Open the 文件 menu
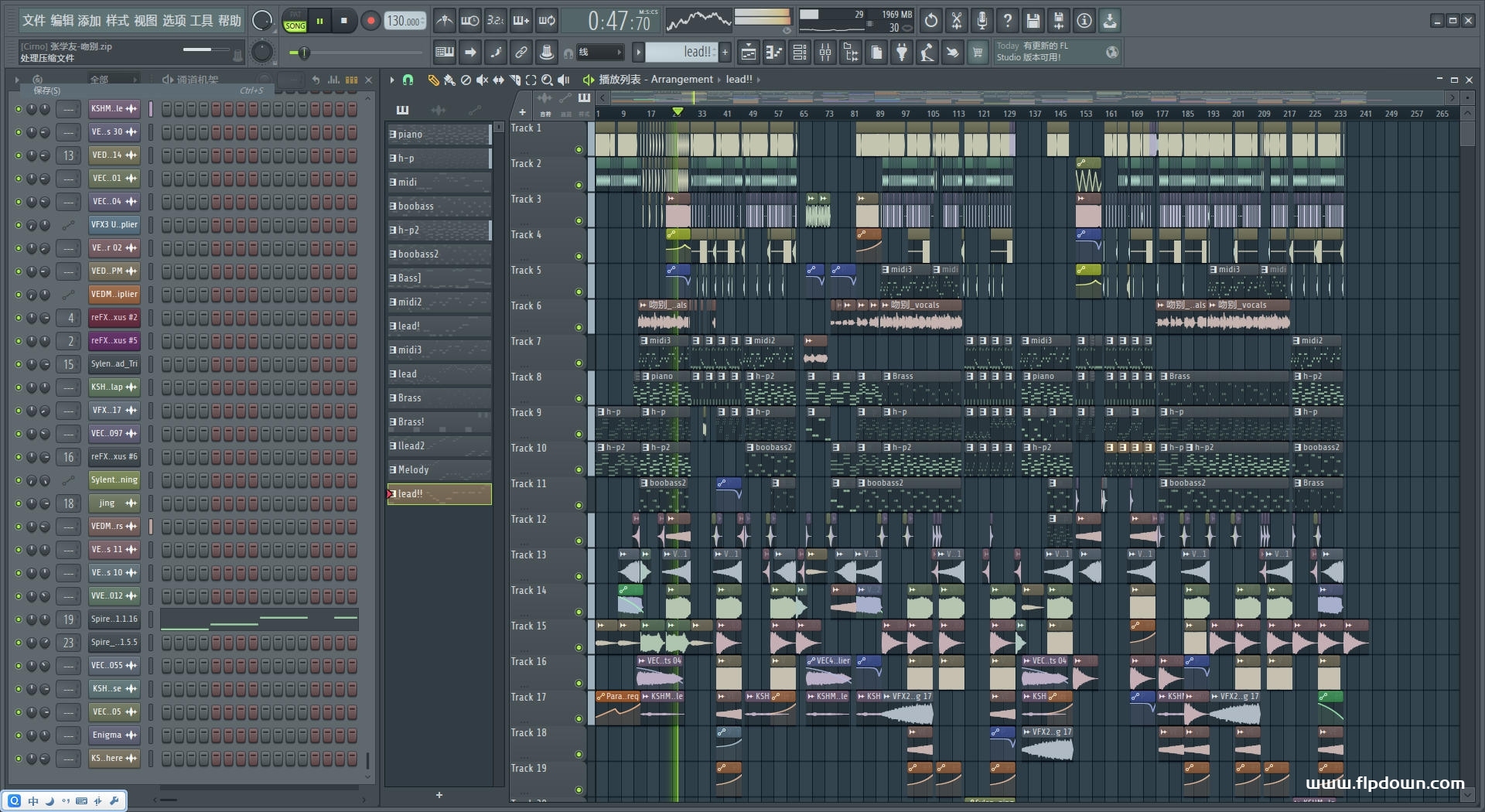The height and width of the screenshot is (812, 1485). coord(33,21)
